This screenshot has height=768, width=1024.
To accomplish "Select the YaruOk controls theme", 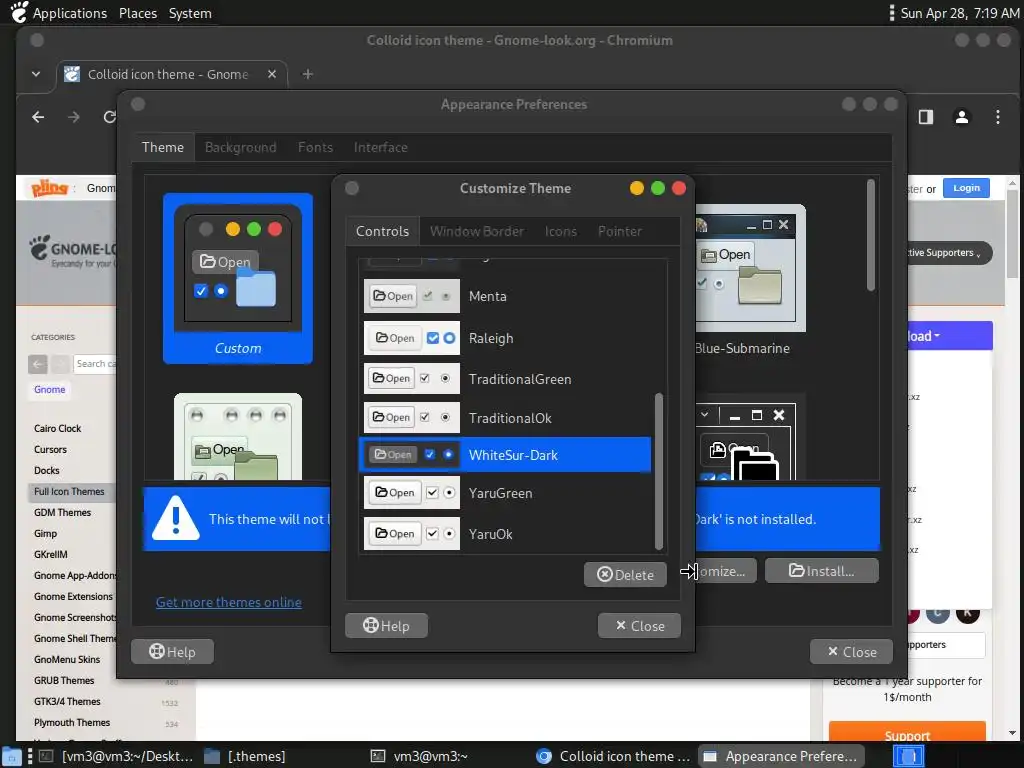I will (505, 534).
